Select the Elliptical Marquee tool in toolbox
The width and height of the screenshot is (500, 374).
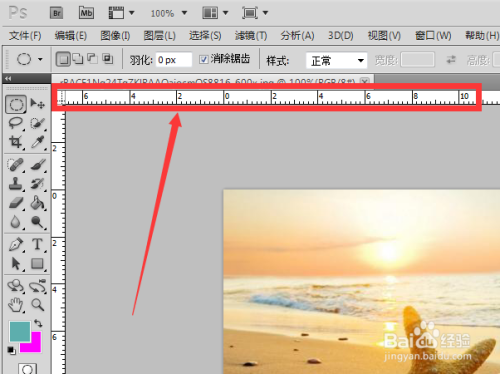pyautogui.click(x=16, y=104)
